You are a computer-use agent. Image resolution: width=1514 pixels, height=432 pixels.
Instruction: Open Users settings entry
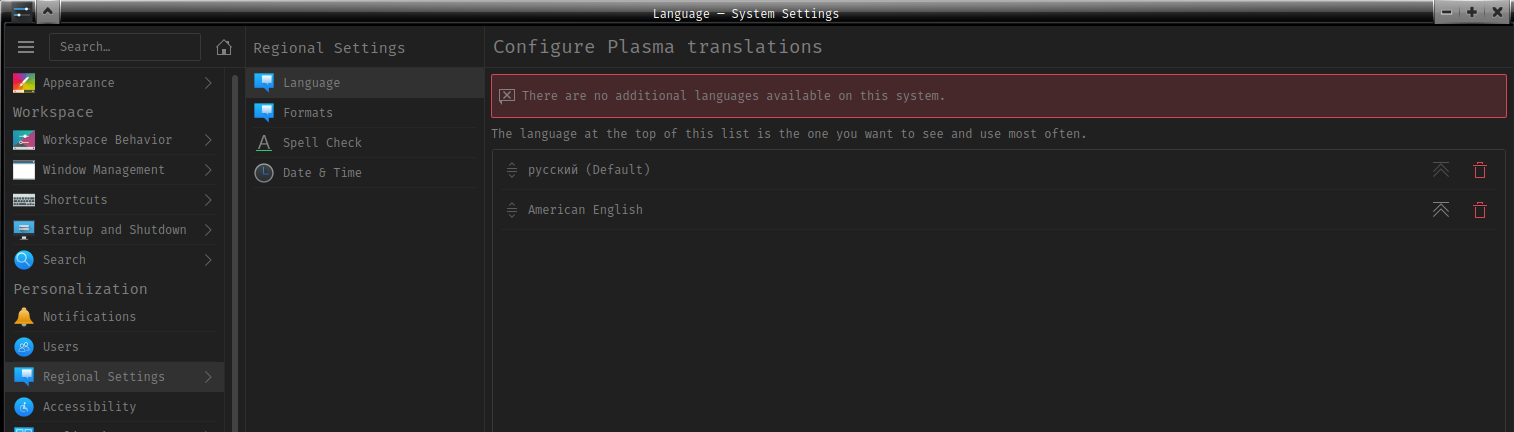point(115,347)
